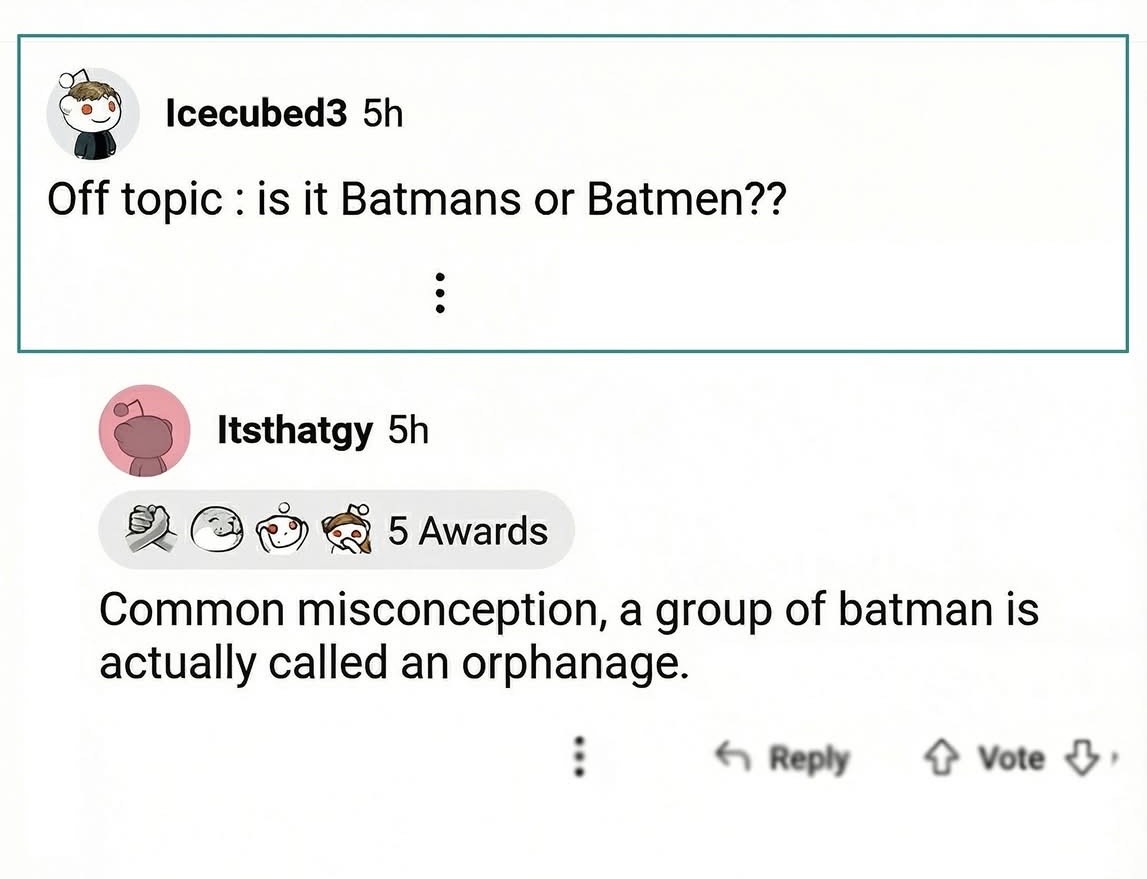
Task: Click the facepalm Snoo award icon
Action: click(344, 531)
